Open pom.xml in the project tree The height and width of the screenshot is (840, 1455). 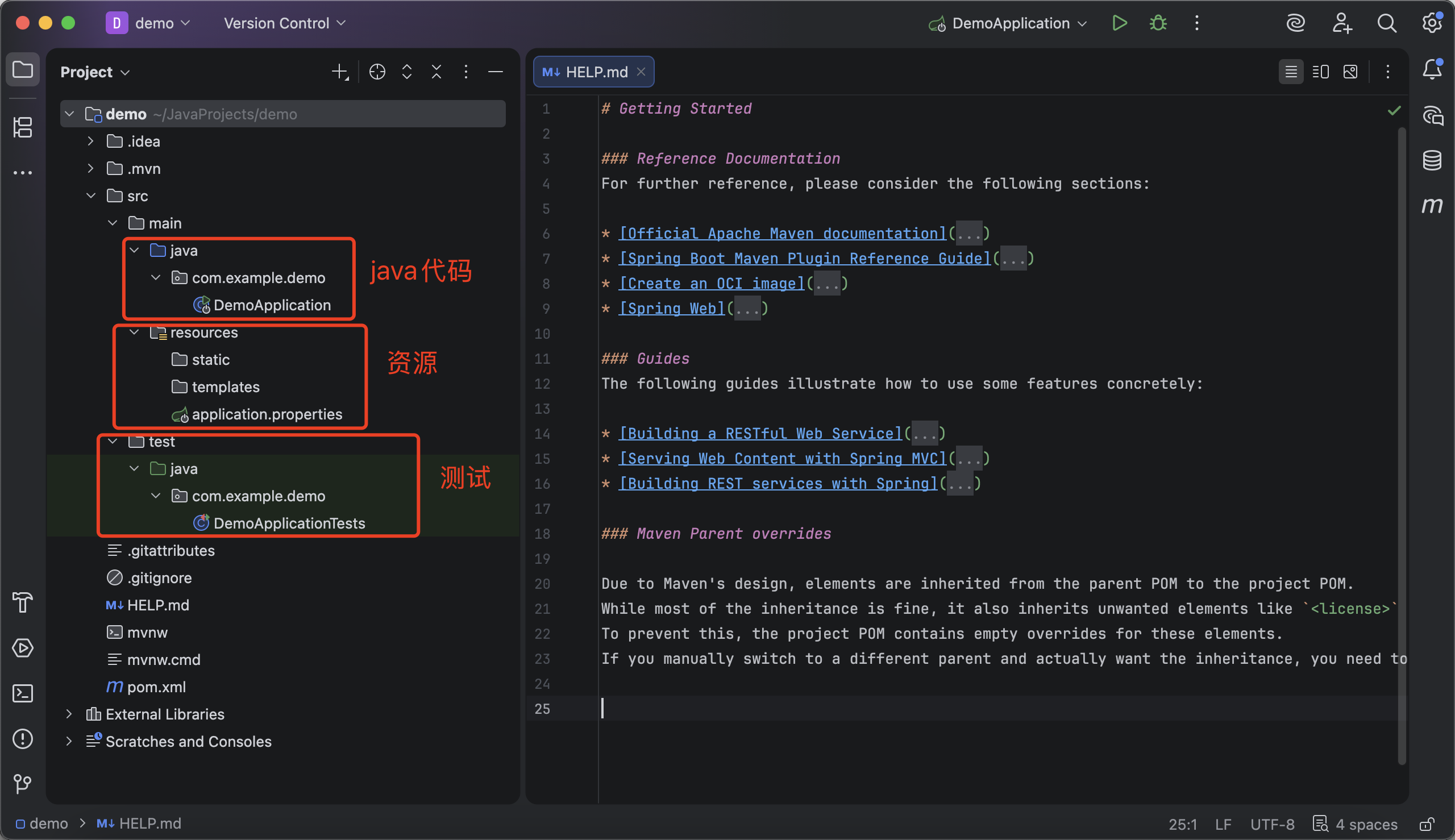[156, 687]
